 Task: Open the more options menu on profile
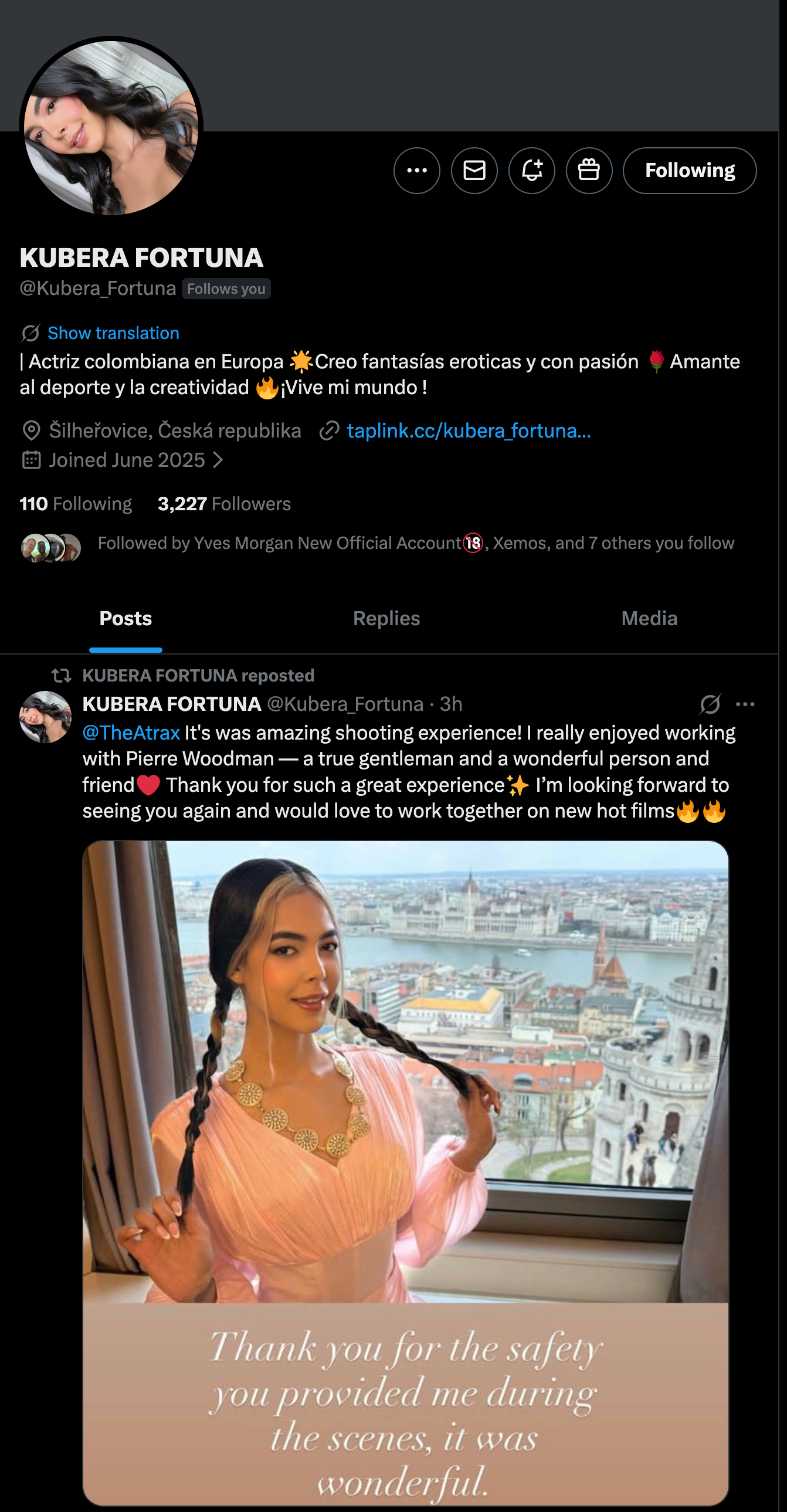[x=417, y=171]
